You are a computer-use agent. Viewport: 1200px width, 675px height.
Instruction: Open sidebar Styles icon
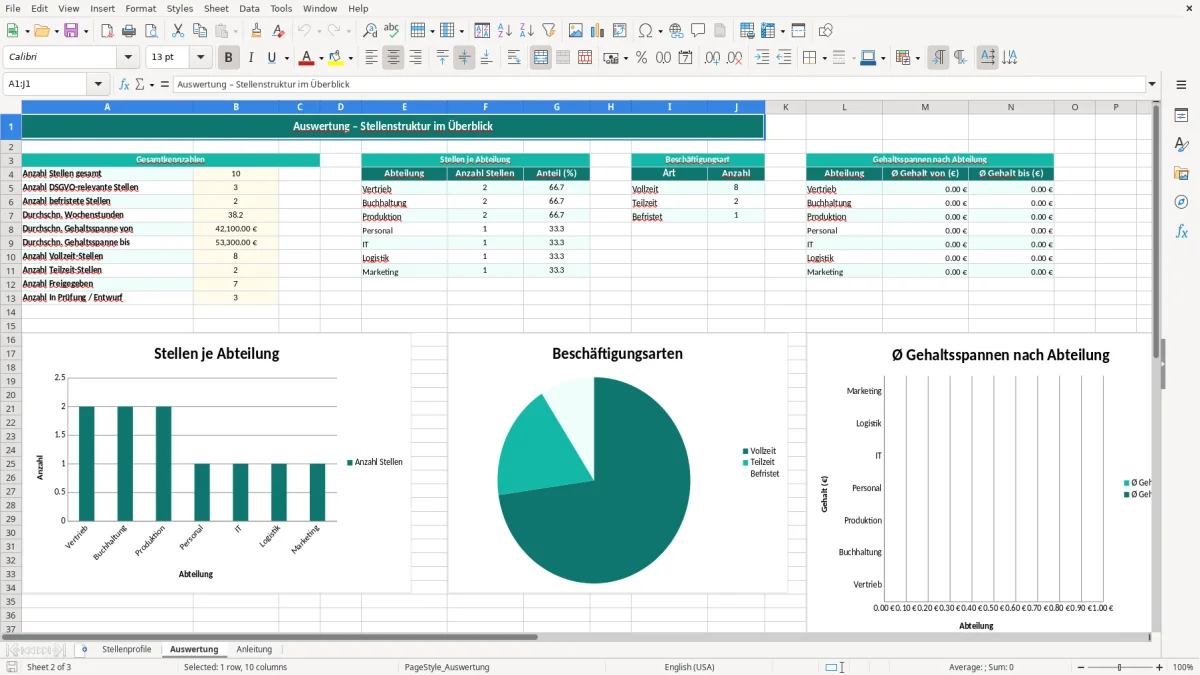[x=1181, y=144]
